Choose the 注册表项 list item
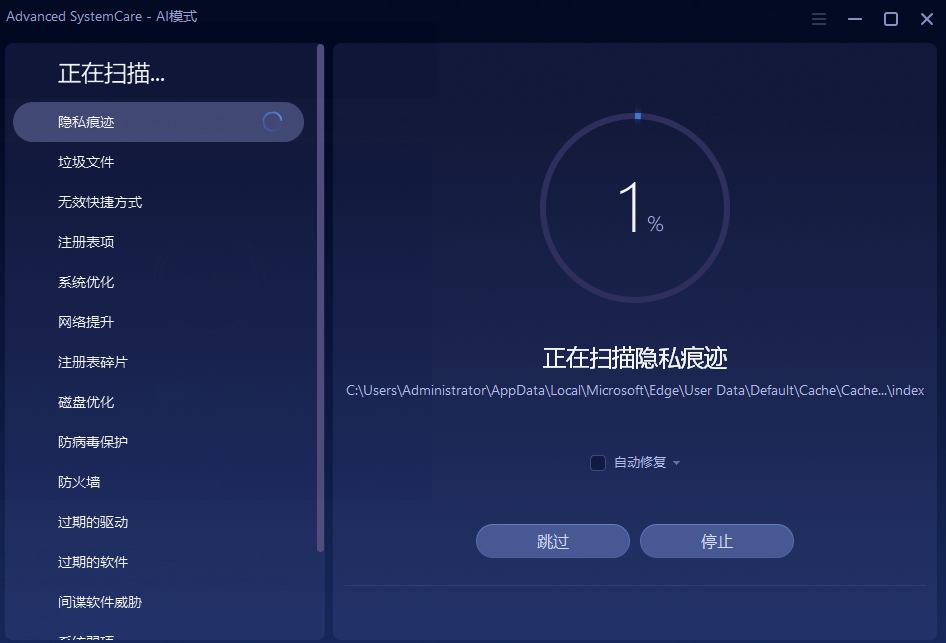Screen dimensions: 946x643 click(x=87, y=242)
